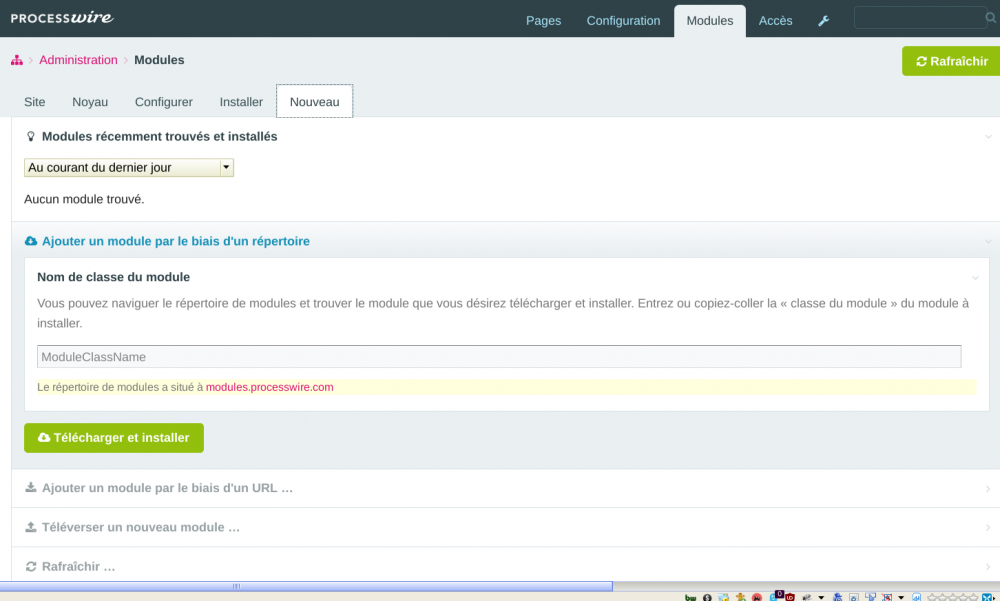Click the download icon beside URL section
Screen dimensions: 1000x601
tap(31, 489)
